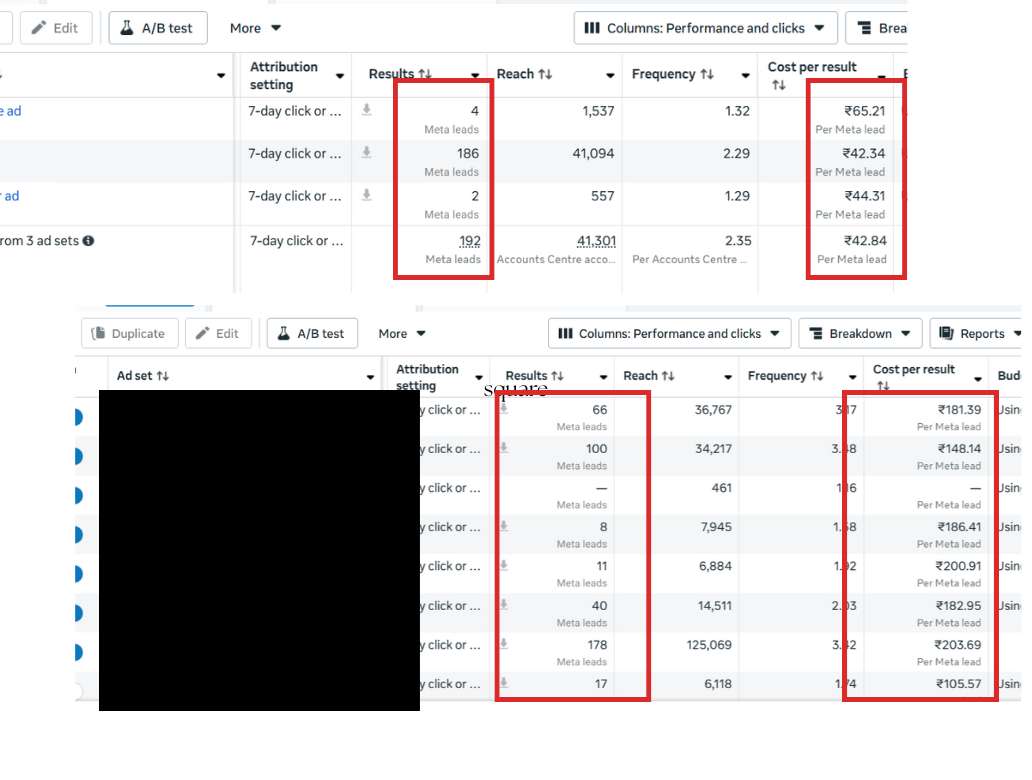Viewport: 1032px width, 780px height.
Task: Switch off the ad set with 7,945 reach
Action: 78,535
